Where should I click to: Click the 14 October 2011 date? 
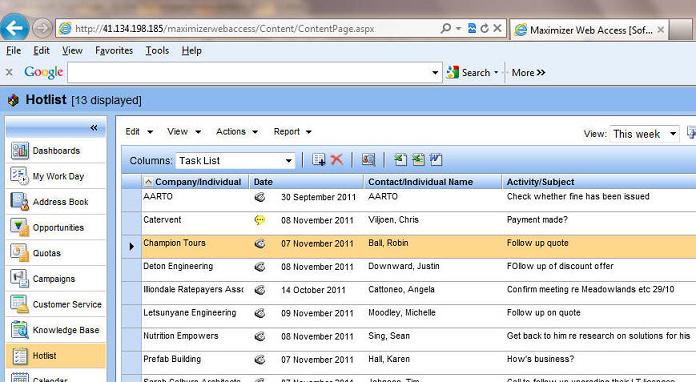click(x=313, y=290)
